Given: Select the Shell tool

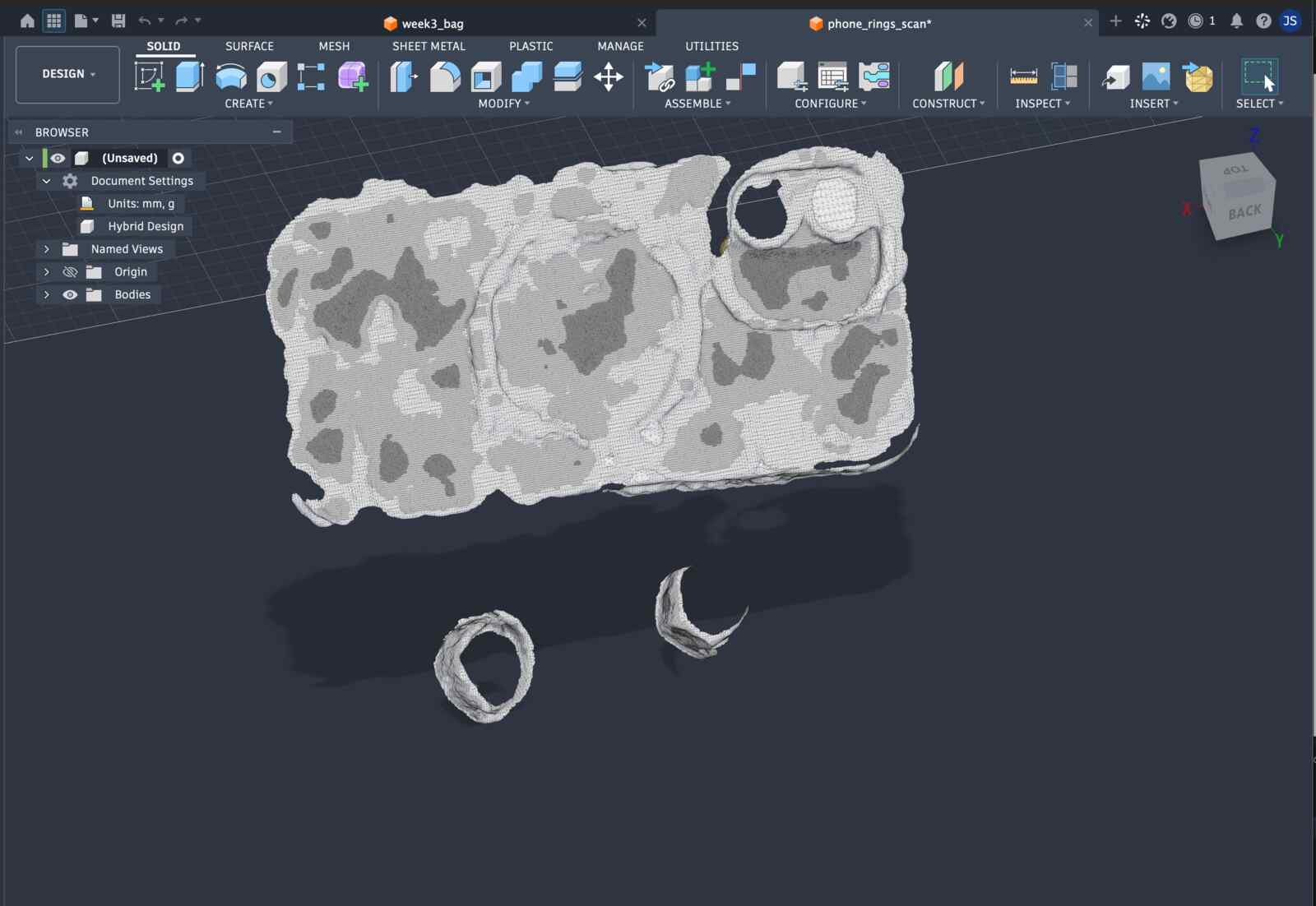Looking at the screenshot, I should (486, 76).
